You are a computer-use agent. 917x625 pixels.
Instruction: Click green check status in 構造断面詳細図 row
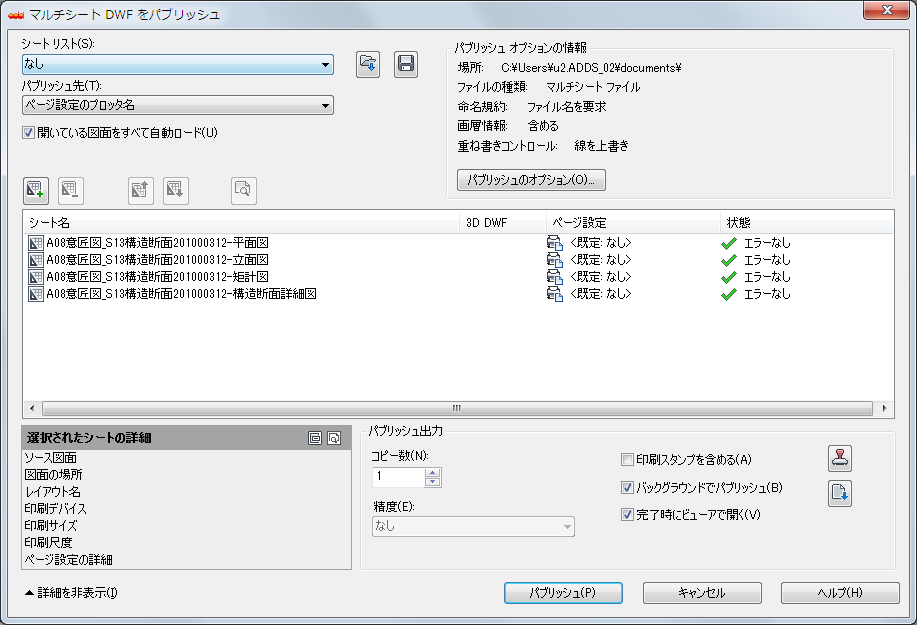point(729,294)
